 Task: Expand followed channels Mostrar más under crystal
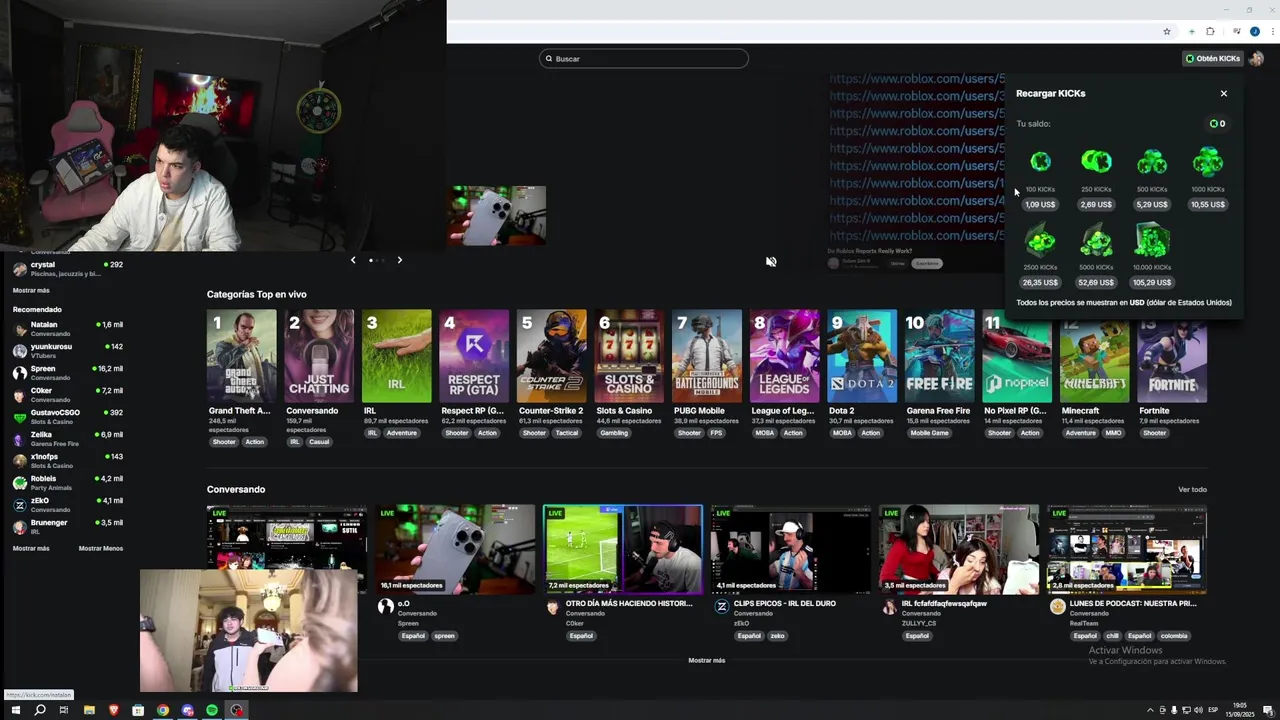[31, 290]
